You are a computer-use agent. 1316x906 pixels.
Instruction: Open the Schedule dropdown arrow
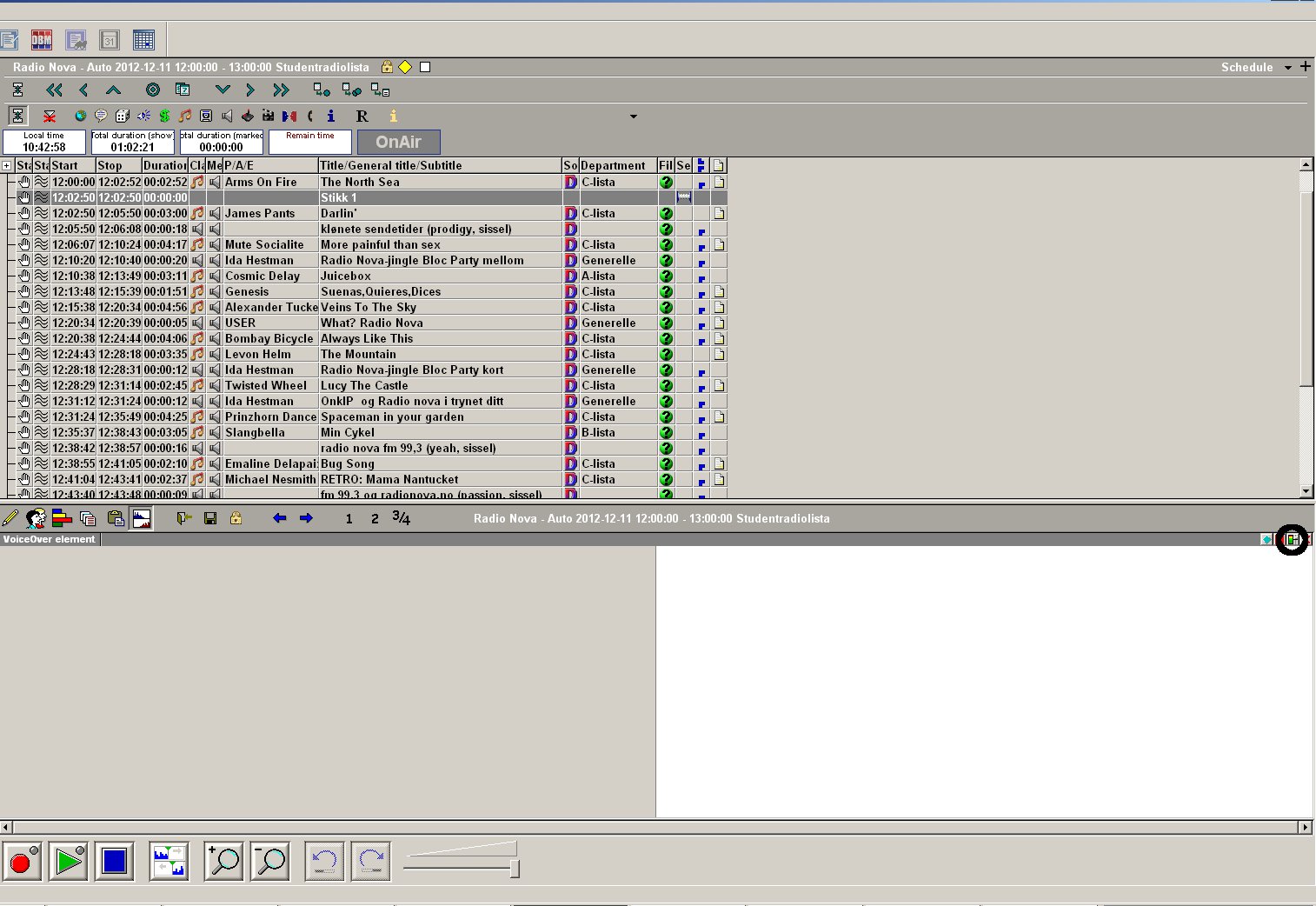(x=1288, y=68)
